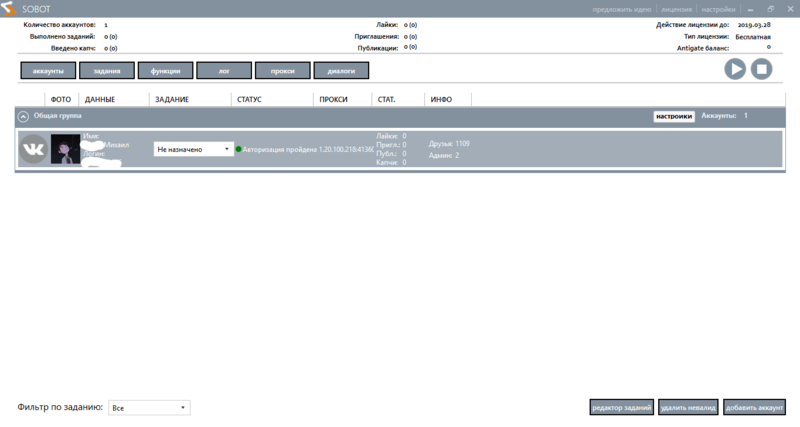Switch to the аккаунты tab

(48, 71)
